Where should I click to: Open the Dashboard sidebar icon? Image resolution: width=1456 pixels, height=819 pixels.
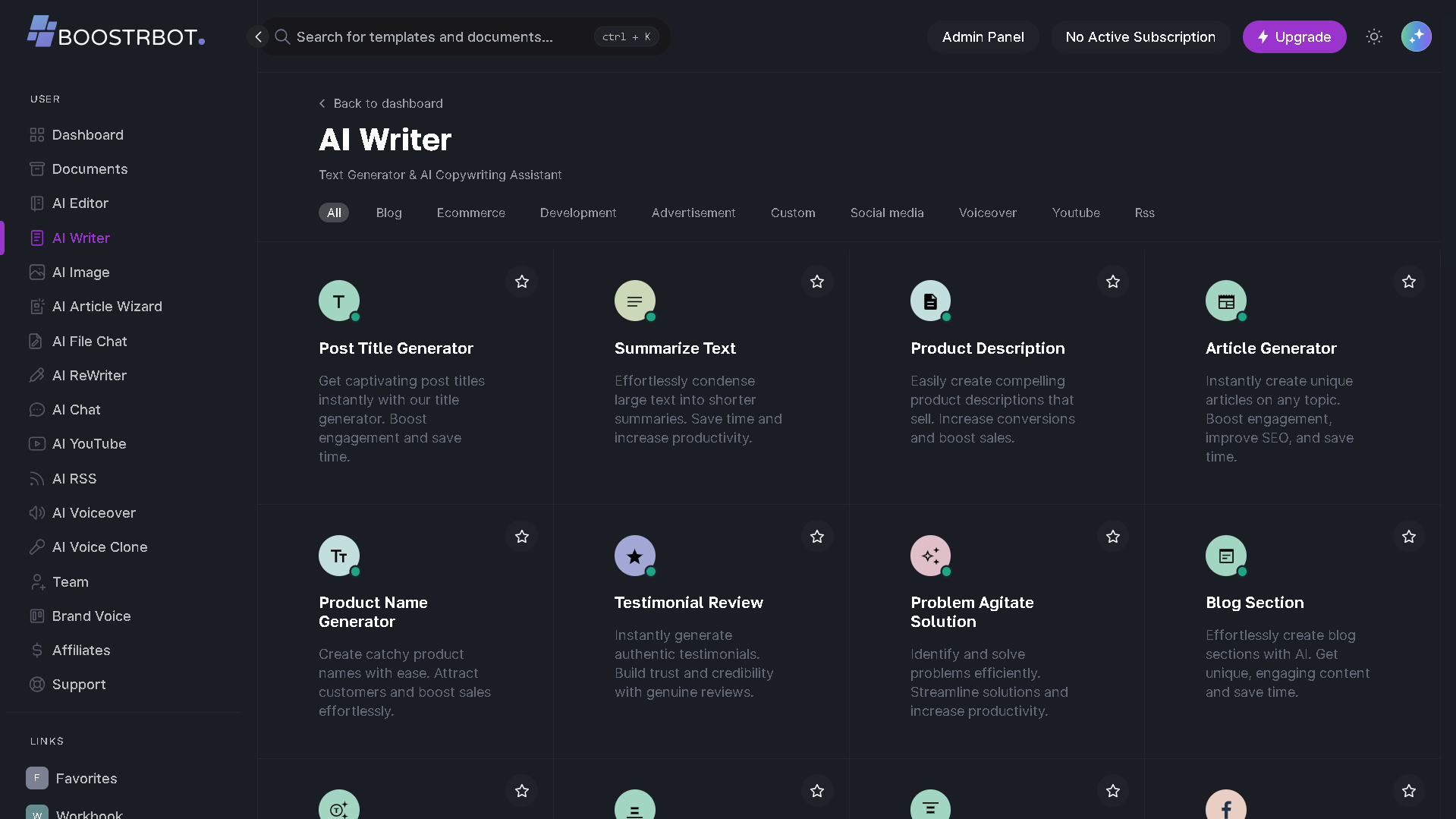click(36, 135)
